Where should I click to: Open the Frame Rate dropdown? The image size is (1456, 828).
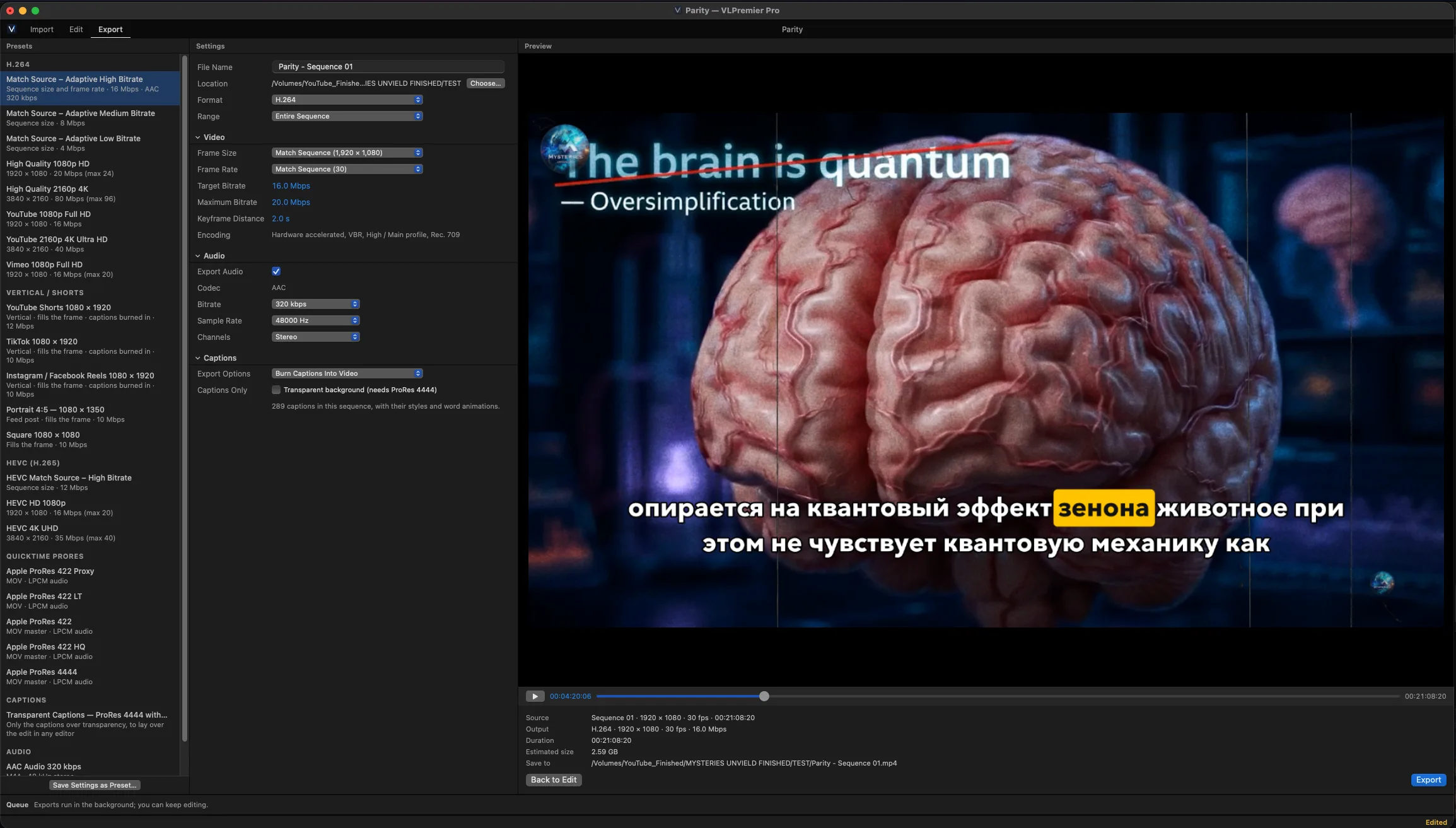point(347,169)
